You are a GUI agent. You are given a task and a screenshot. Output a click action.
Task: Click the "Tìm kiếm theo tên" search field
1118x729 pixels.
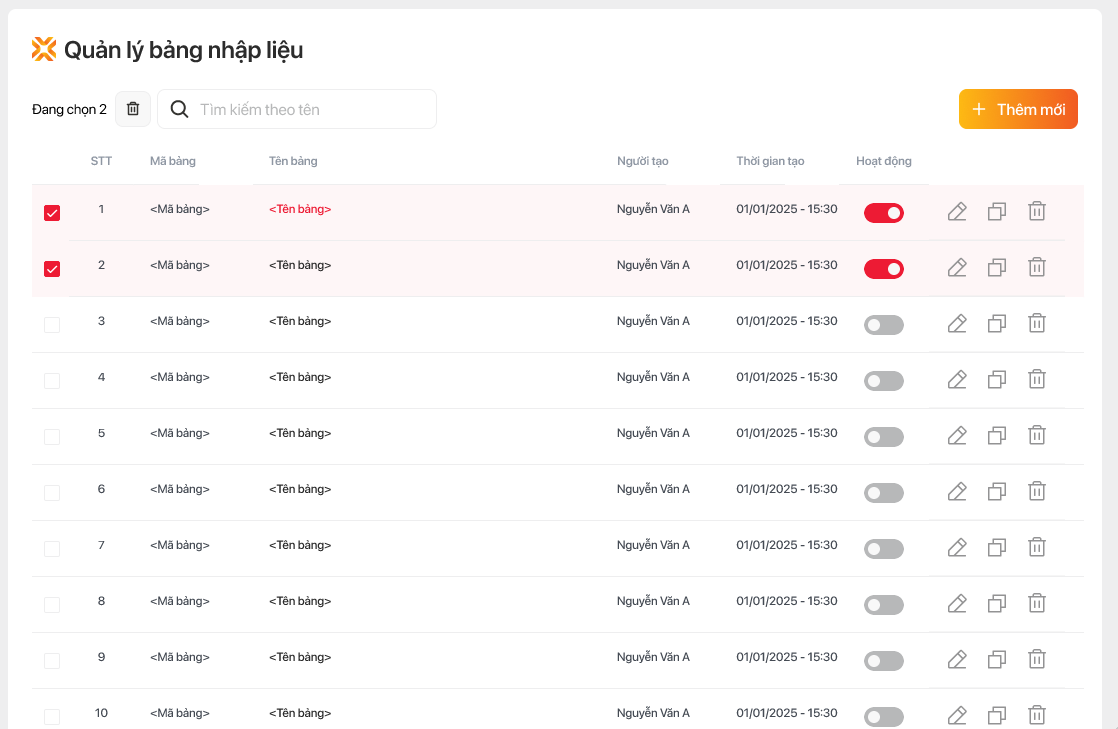click(310, 109)
